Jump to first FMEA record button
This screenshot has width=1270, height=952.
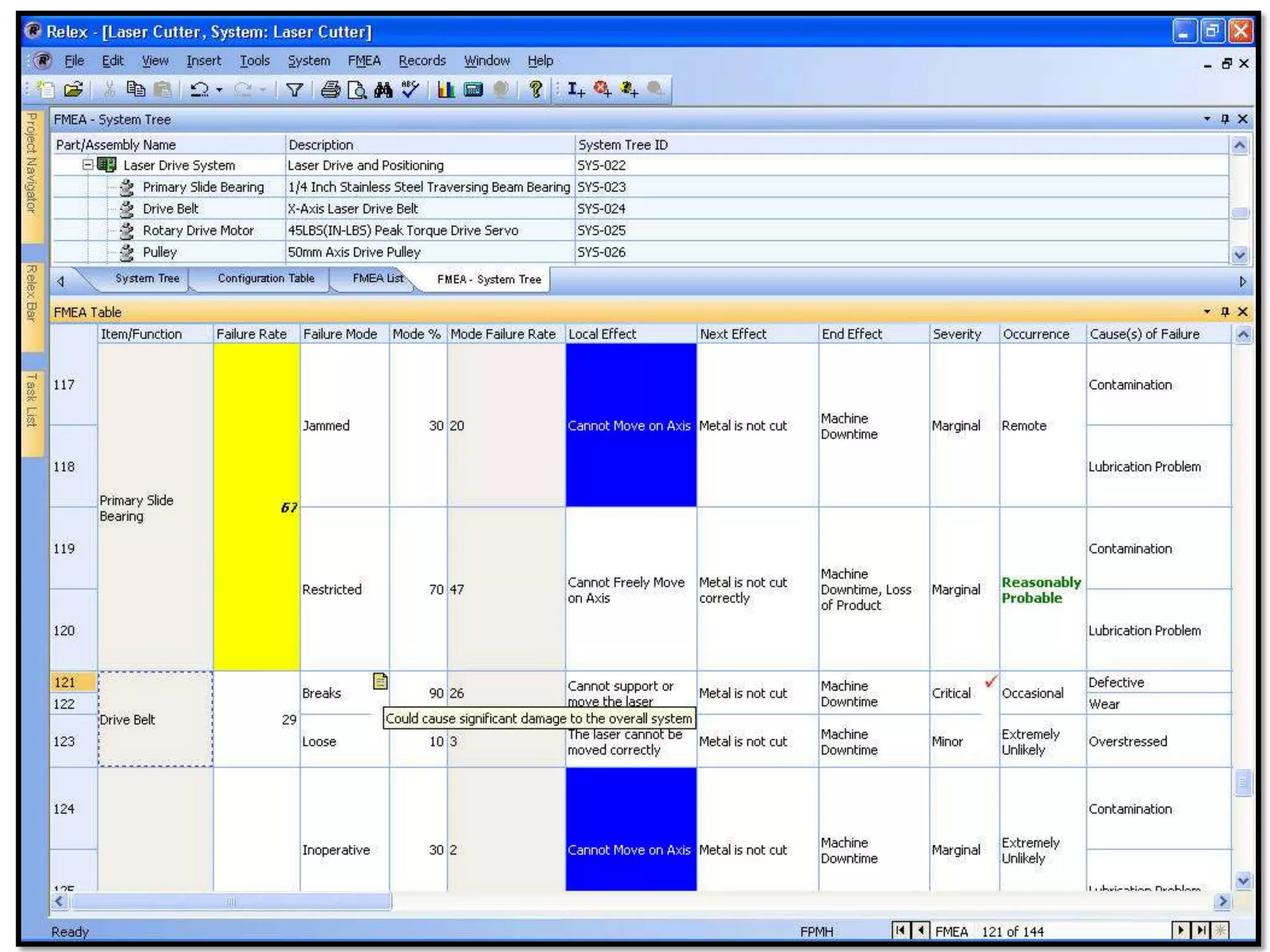[900, 930]
